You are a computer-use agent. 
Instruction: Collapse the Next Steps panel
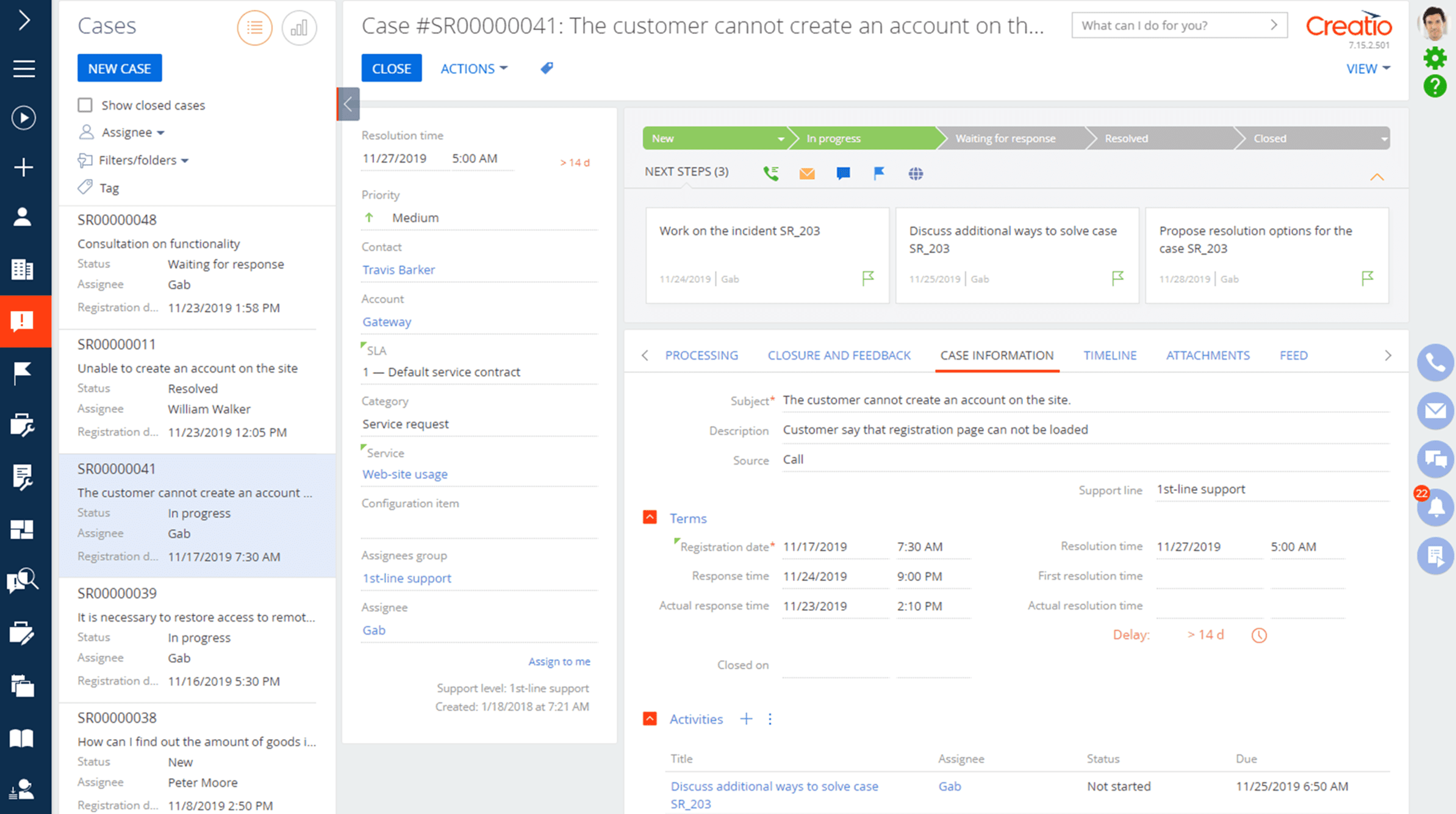1377,177
